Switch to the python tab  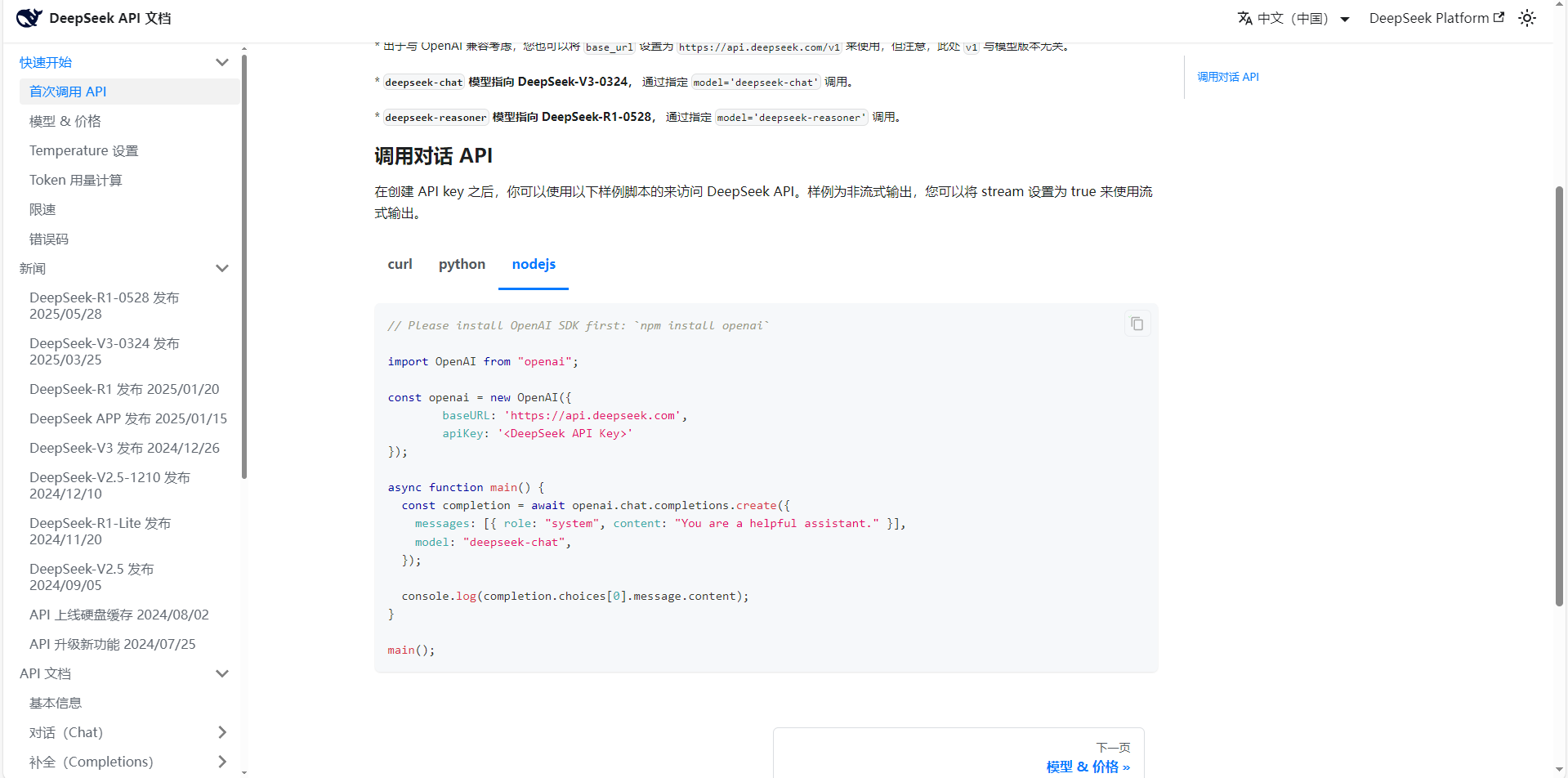(x=462, y=264)
